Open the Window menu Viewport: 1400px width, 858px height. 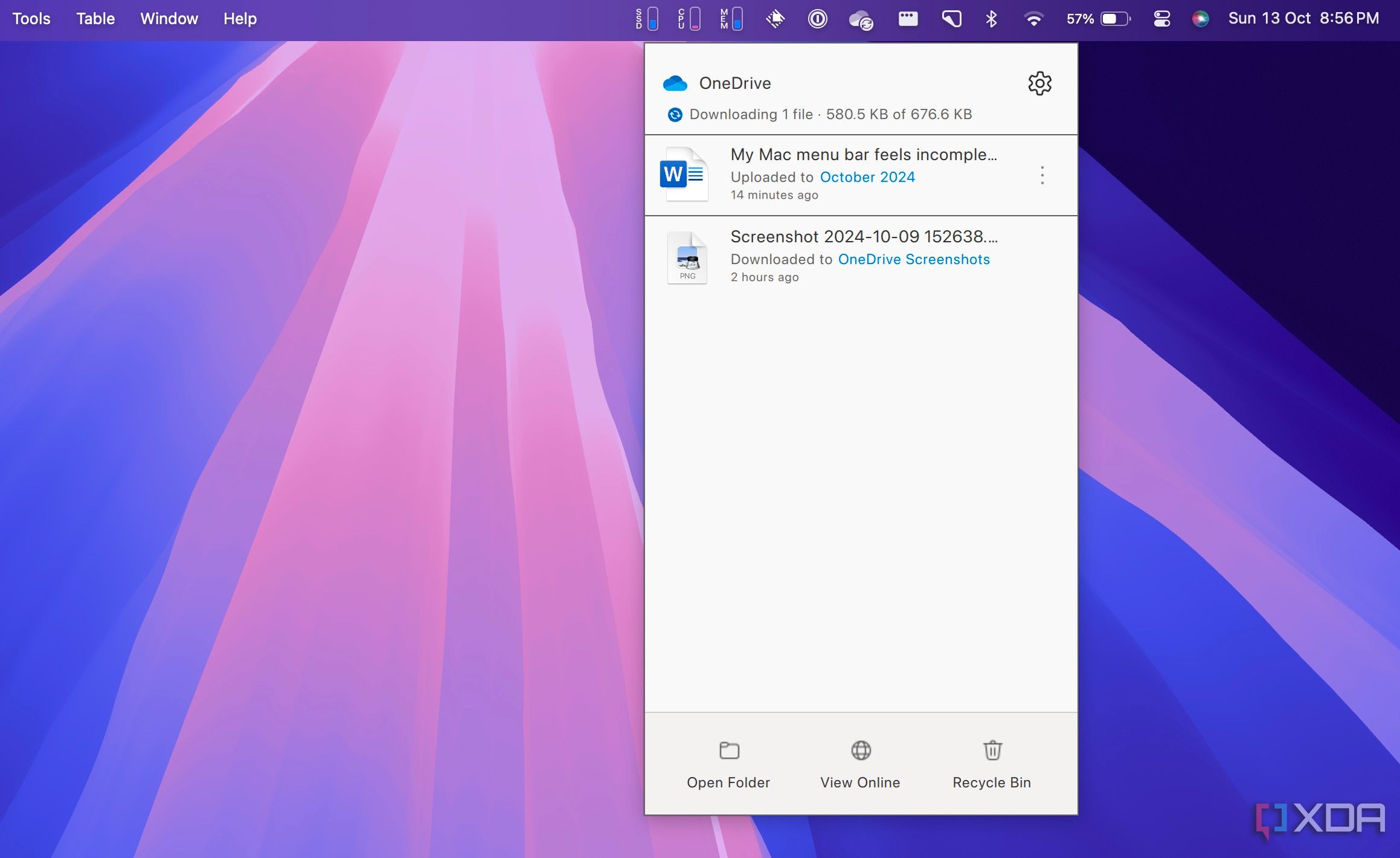click(x=169, y=19)
